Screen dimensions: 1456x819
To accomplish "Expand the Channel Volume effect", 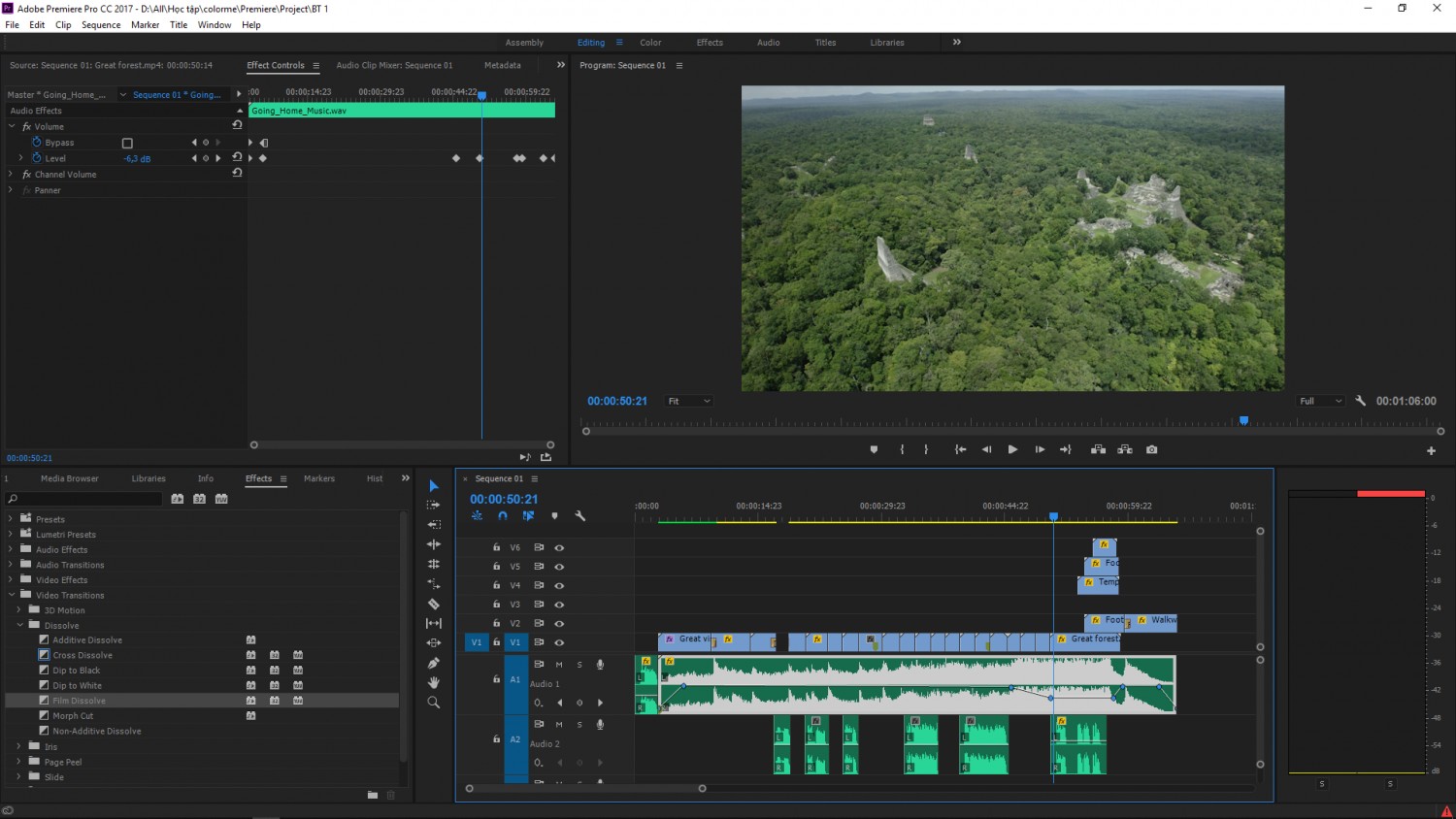I will [11, 175].
